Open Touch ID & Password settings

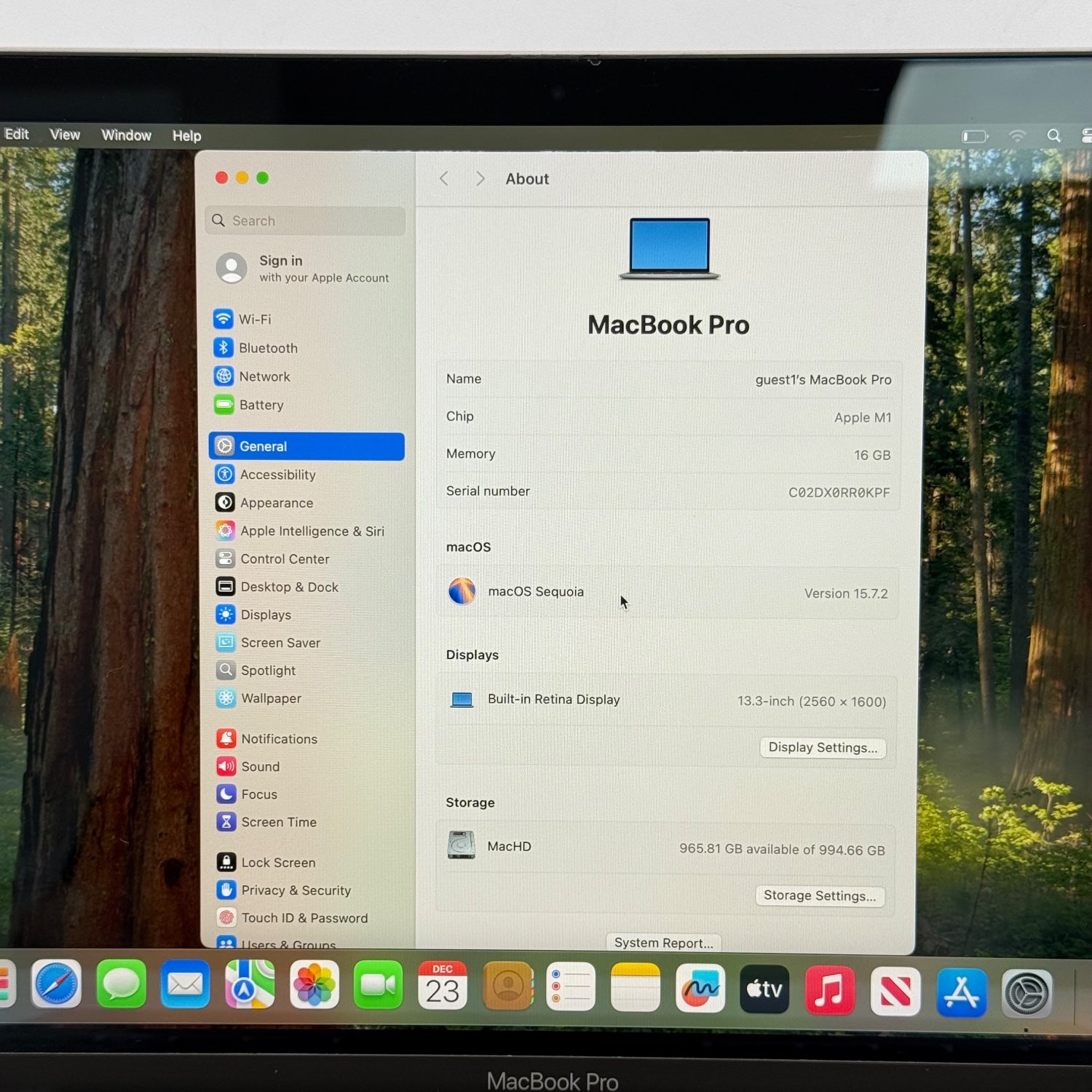click(x=304, y=918)
